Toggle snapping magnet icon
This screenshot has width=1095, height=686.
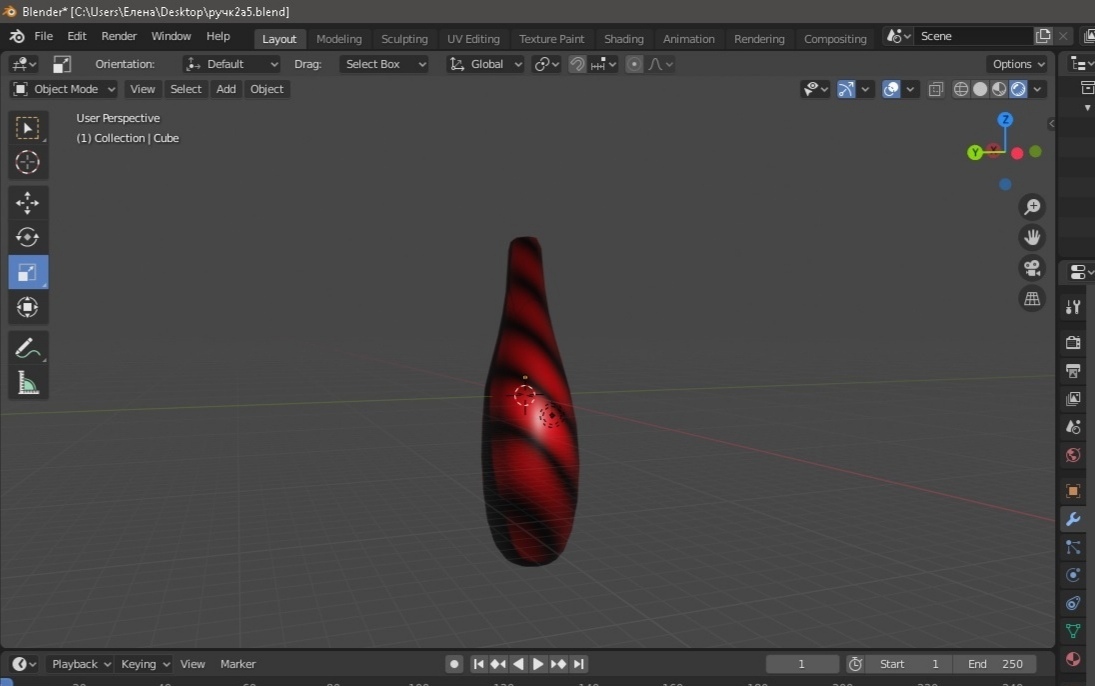[577, 64]
